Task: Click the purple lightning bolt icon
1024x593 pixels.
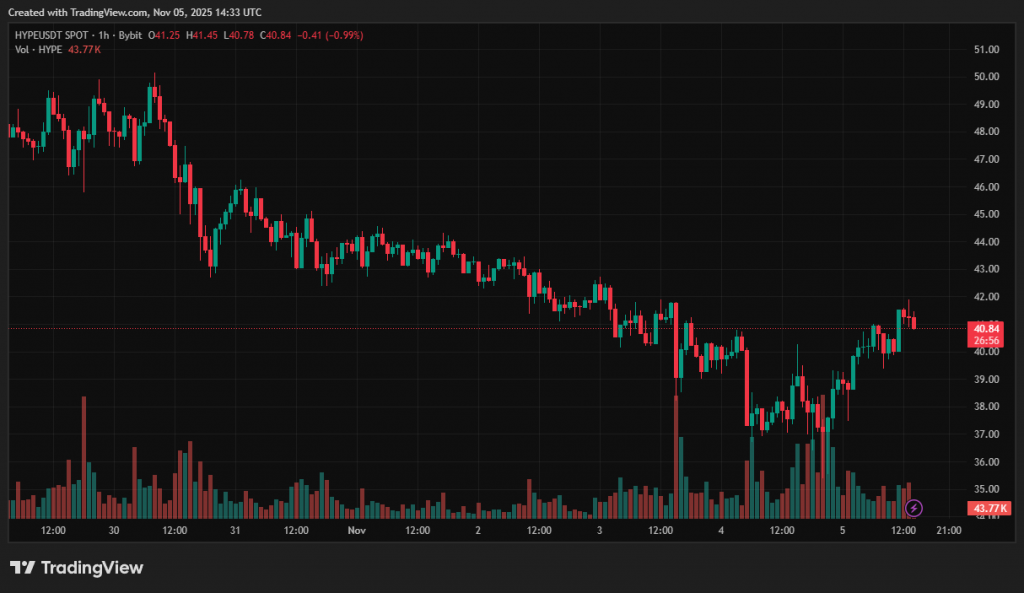Action: click(x=912, y=508)
